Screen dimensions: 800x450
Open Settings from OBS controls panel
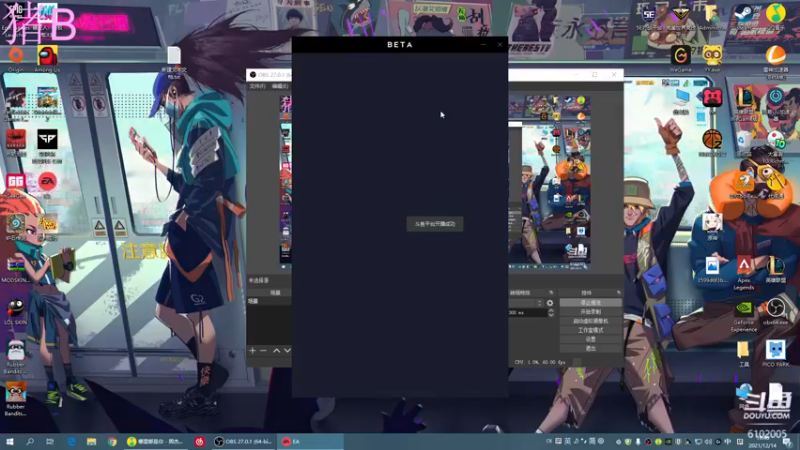590,339
